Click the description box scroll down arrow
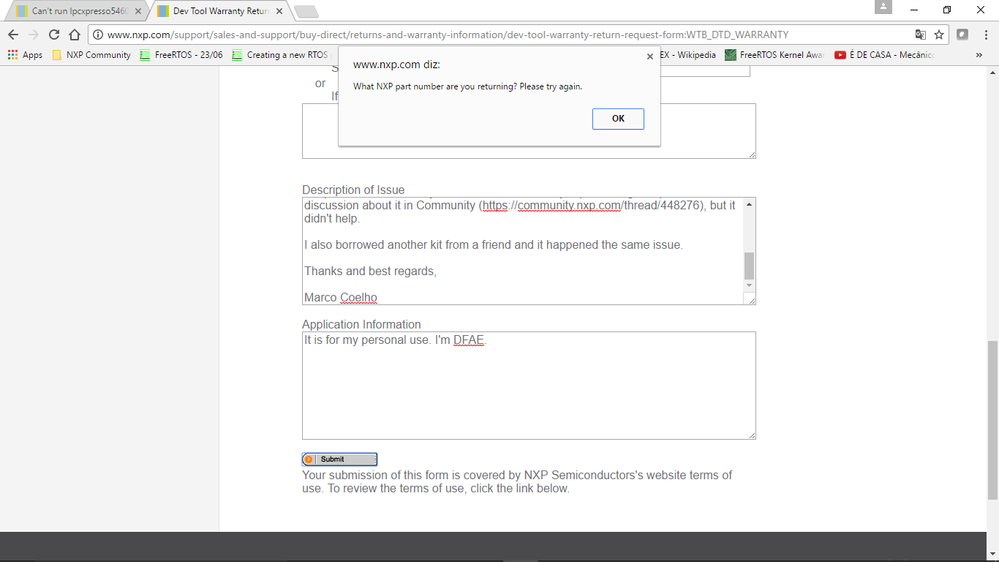The image size is (999, 562). tap(749, 285)
